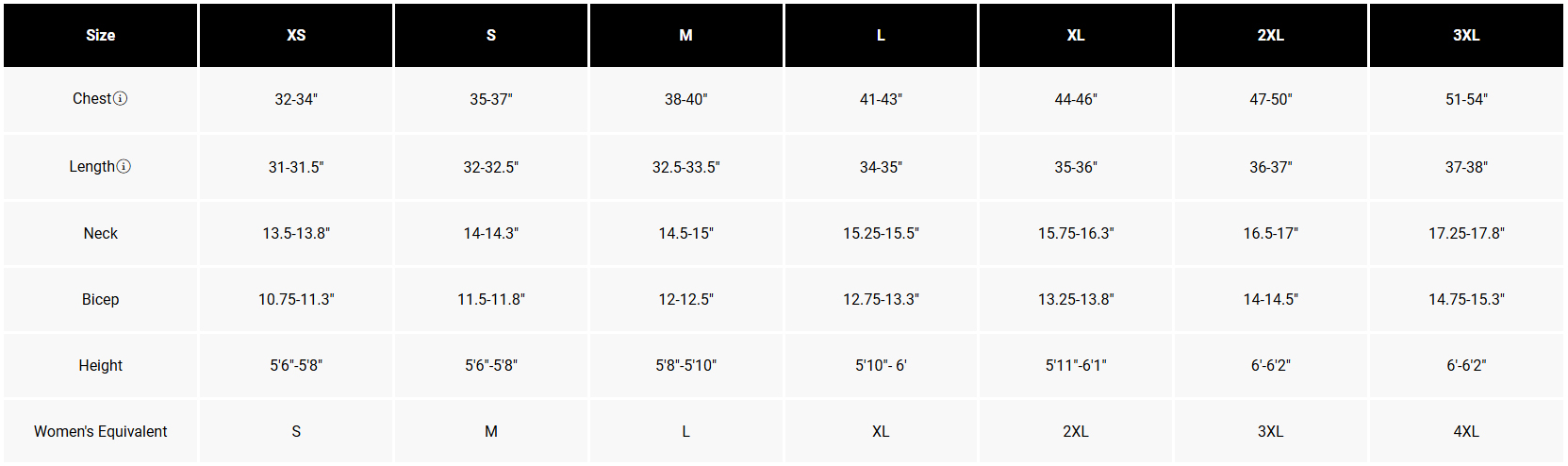Click the XL column header

(1076, 35)
